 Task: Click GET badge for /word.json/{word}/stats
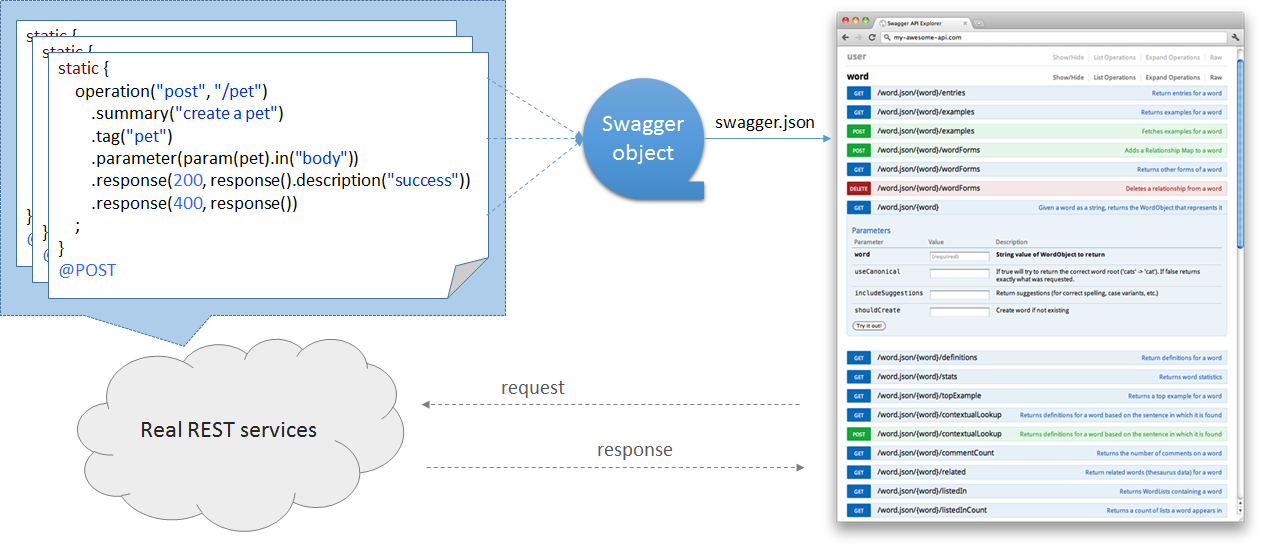coord(859,377)
